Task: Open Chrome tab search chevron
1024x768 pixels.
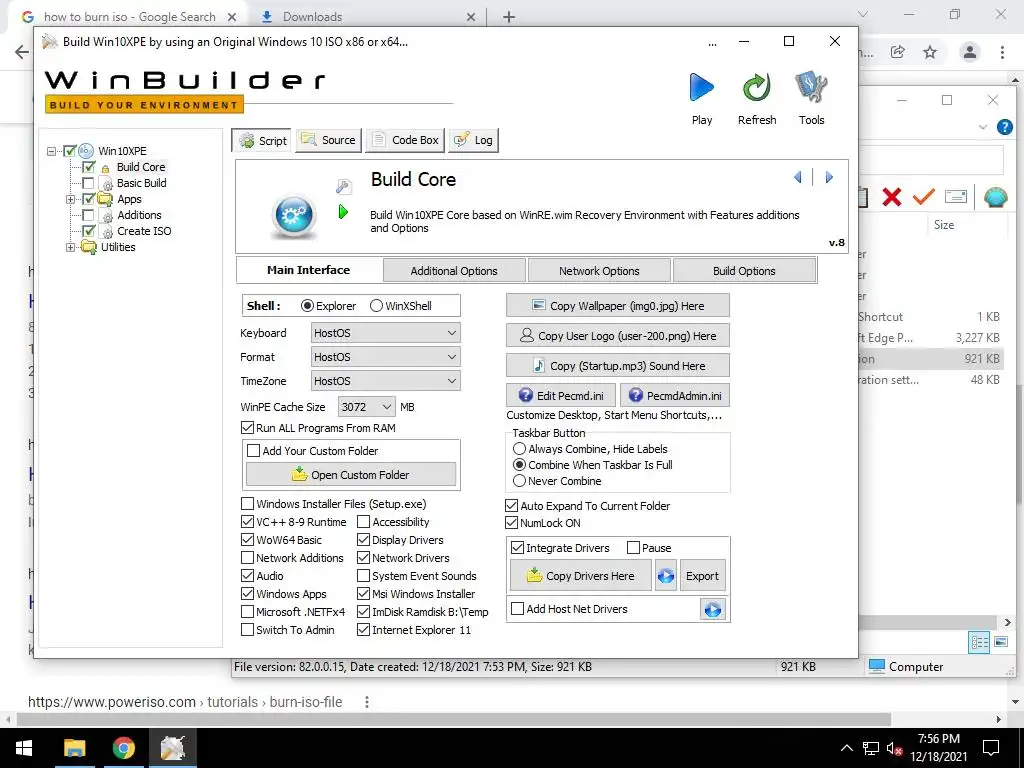Action: tap(863, 14)
